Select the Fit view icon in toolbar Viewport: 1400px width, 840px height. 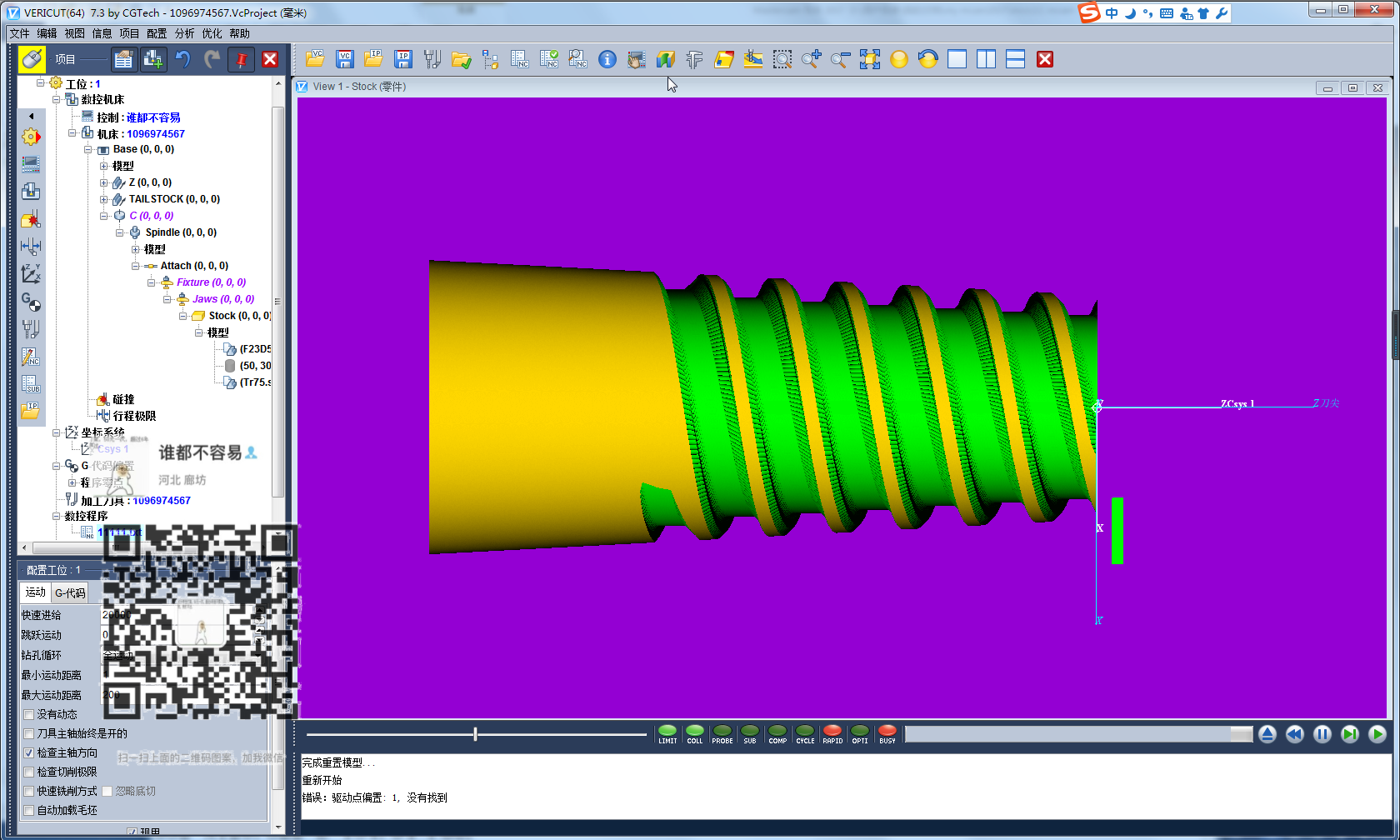click(x=870, y=59)
